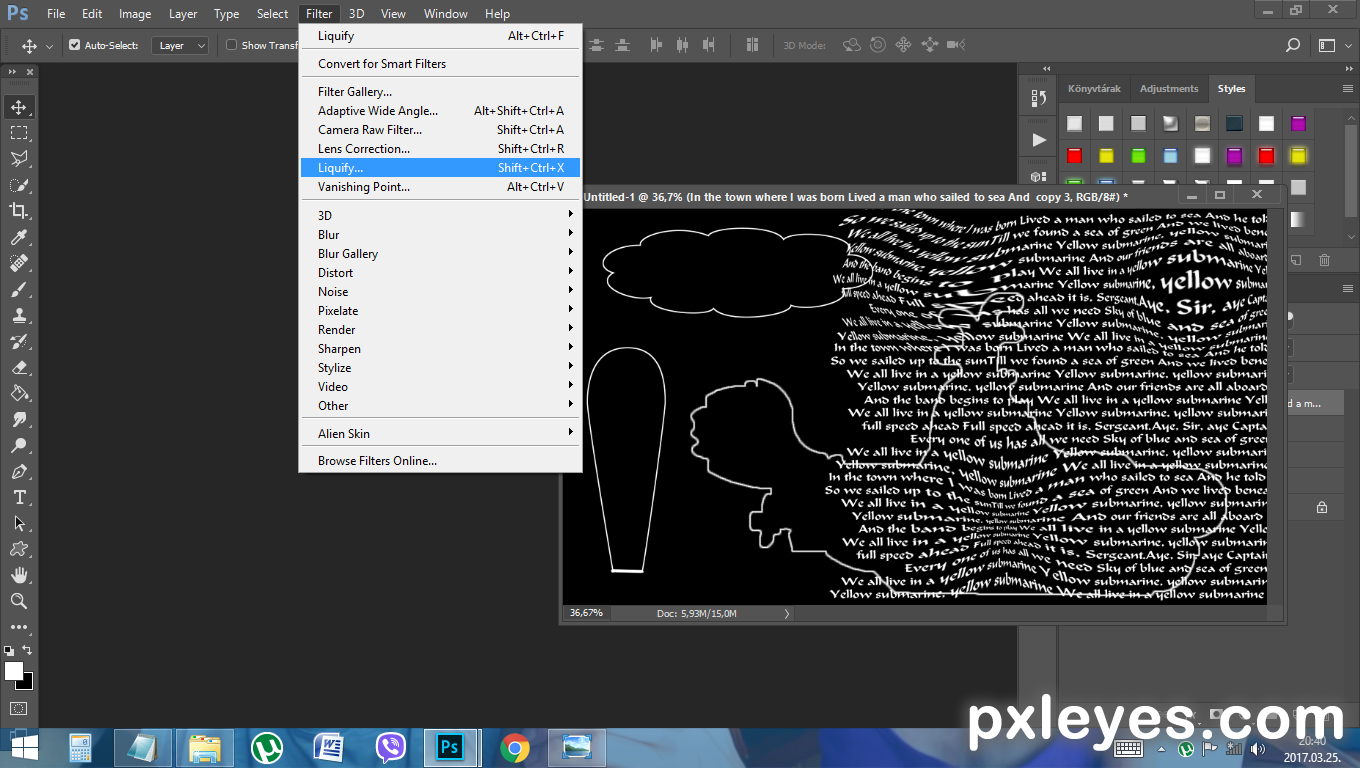This screenshot has height=768, width=1360.
Task: Switch to the Könyvtárak tab
Action: pos(1094,88)
